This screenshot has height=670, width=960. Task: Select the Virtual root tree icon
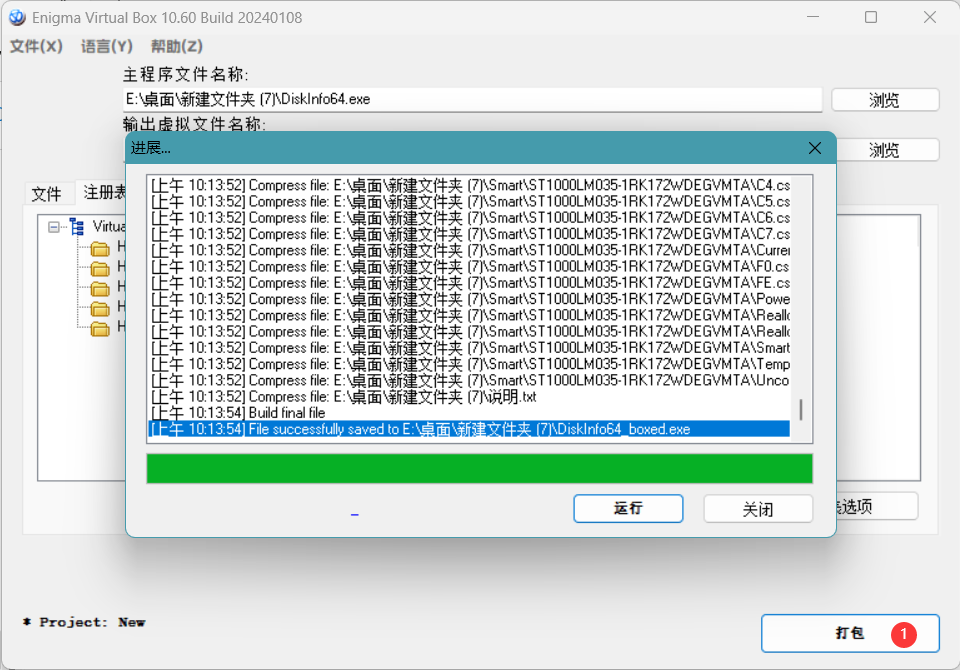(x=77, y=227)
